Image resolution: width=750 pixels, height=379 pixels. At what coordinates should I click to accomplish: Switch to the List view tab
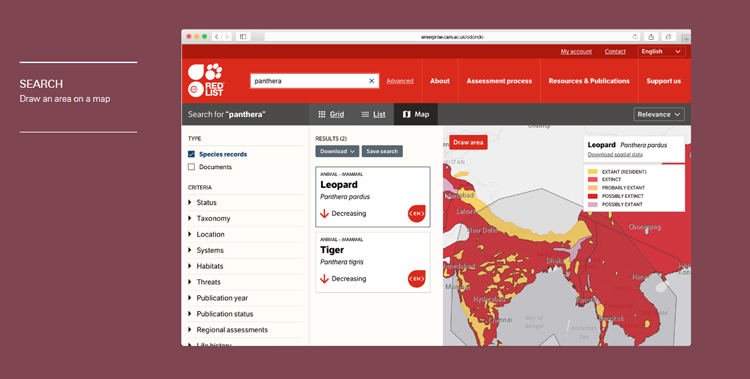point(373,114)
